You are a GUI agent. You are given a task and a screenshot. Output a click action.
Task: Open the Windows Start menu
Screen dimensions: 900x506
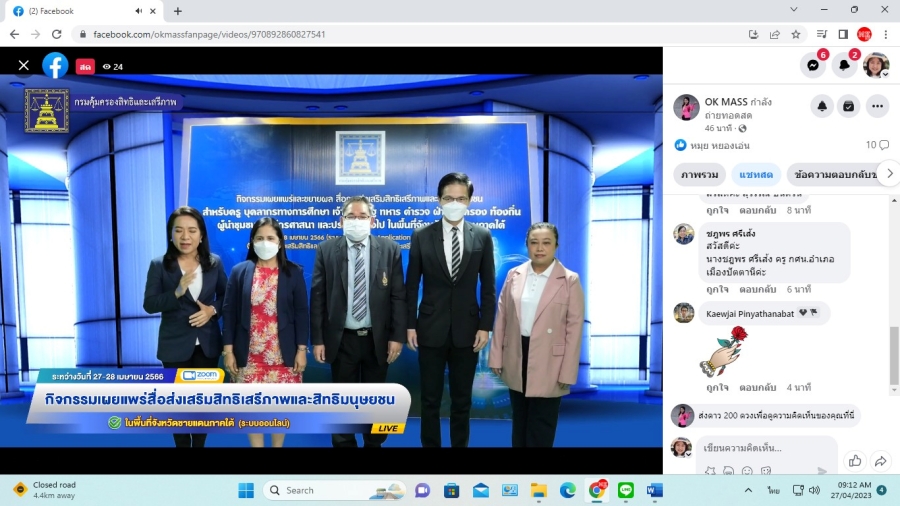246,491
